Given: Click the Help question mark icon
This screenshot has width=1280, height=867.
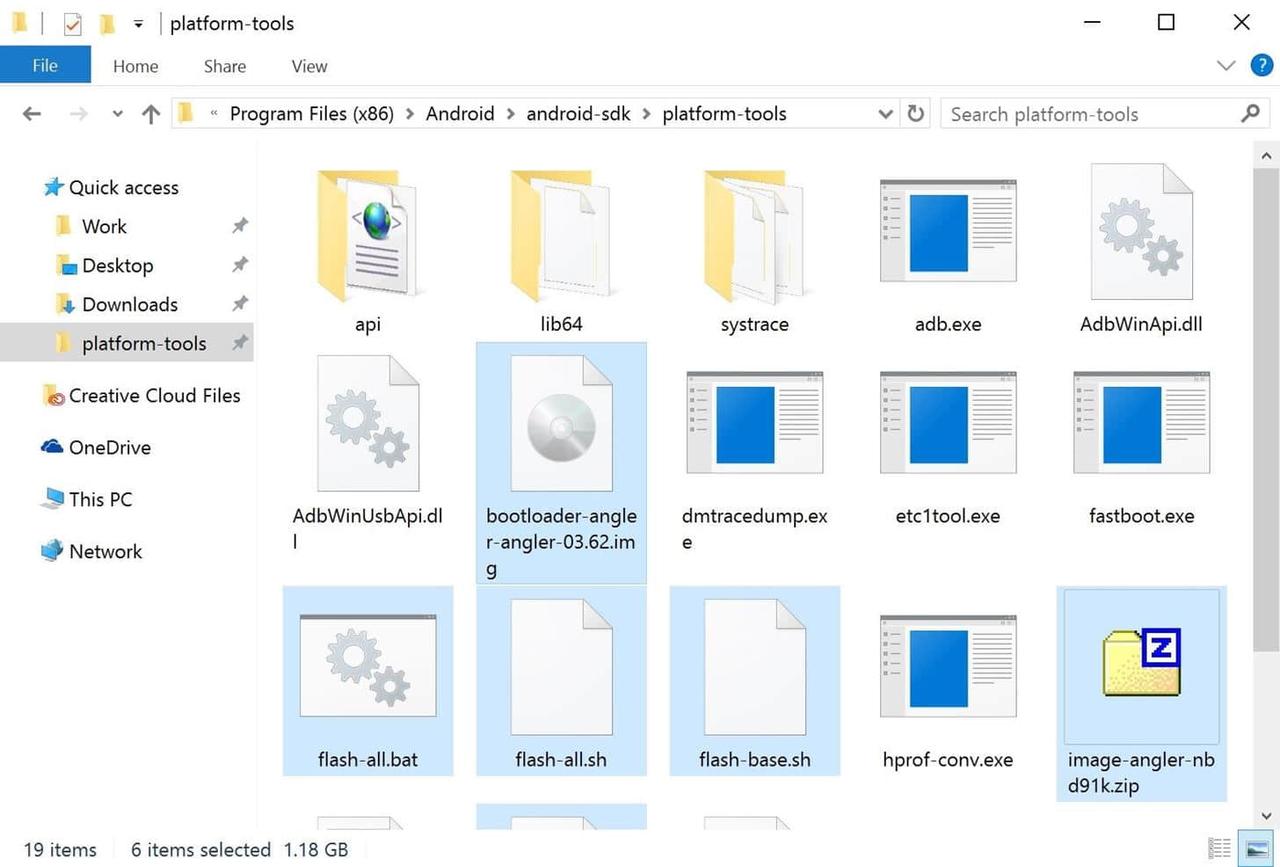Looking at the screenshot, I should click(1262, 66).
